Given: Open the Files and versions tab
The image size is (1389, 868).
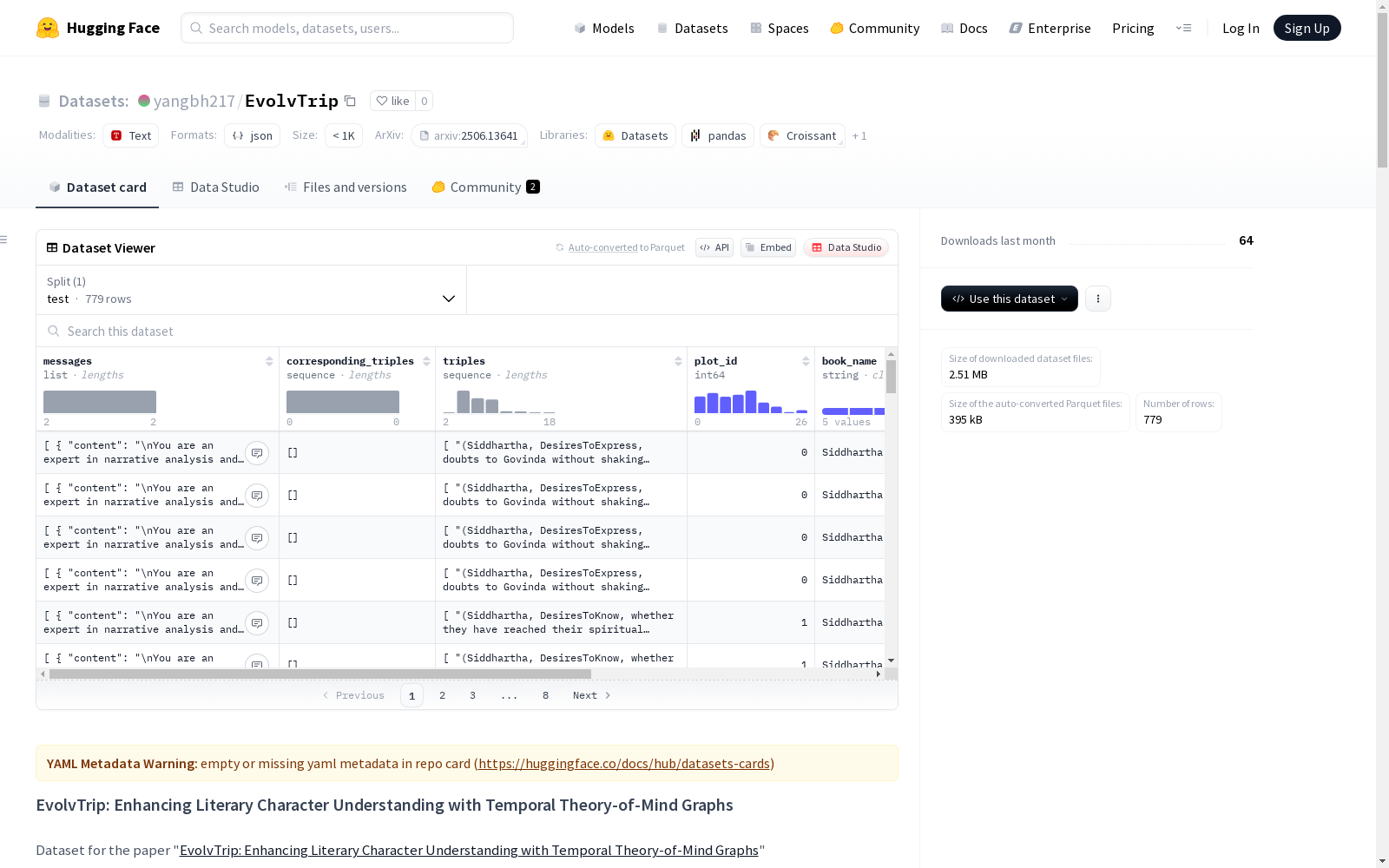Looking at the screenshot, I should pyautogui.click(x=346, y=187).
